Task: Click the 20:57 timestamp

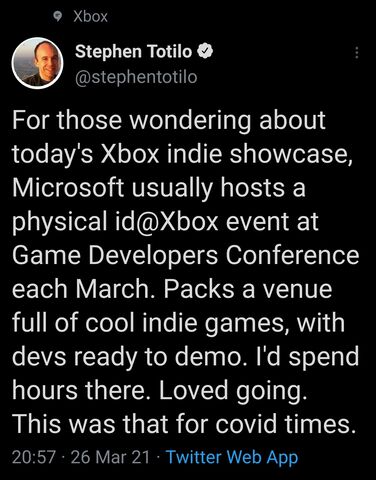Action: pos(34,457)
